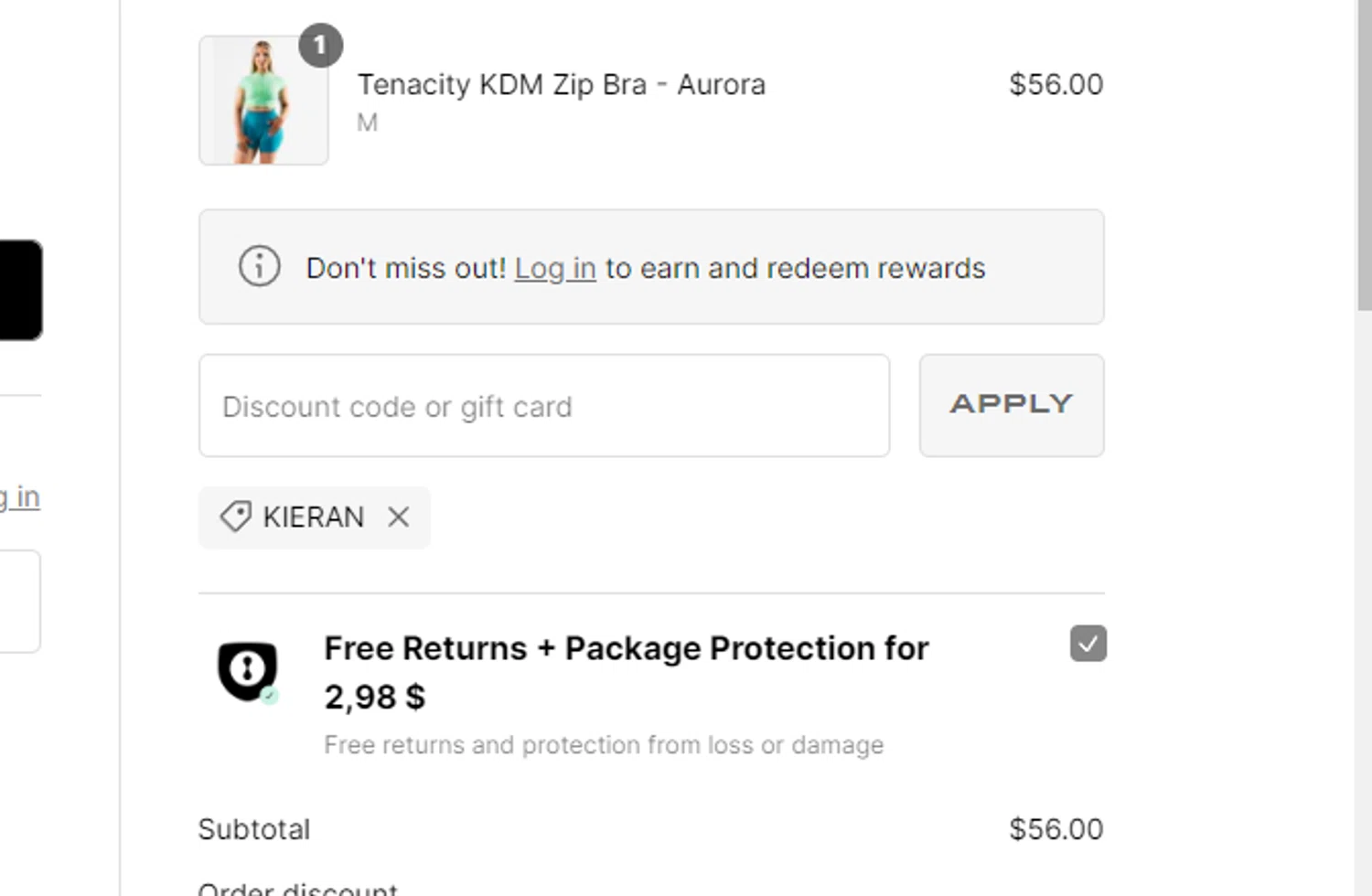This screenshot has width=1372, height=896.
Task: Open the Tenacity KDM Zip Bra thumbnail
Action: tap(263, 101)
